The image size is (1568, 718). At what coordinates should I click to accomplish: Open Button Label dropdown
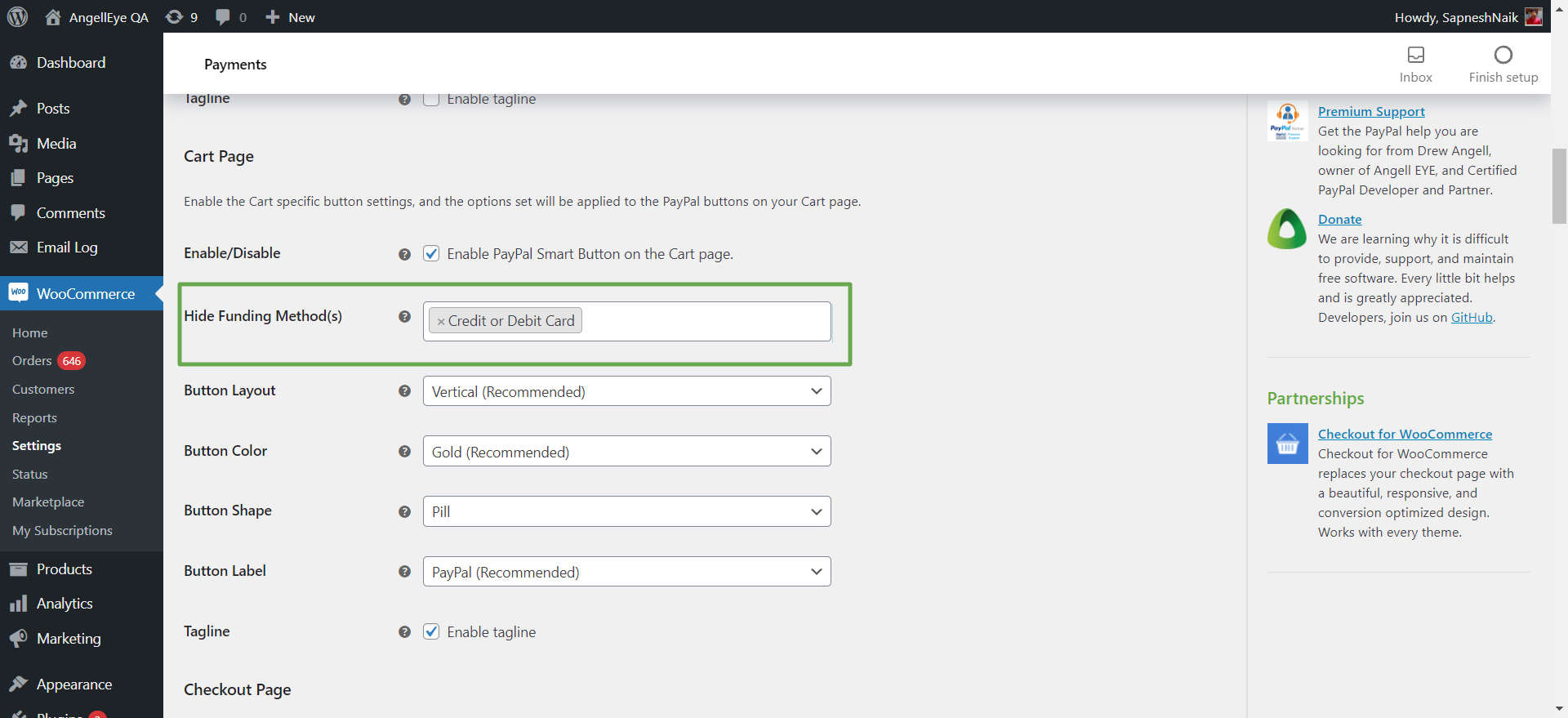click(x=626, y=572)
